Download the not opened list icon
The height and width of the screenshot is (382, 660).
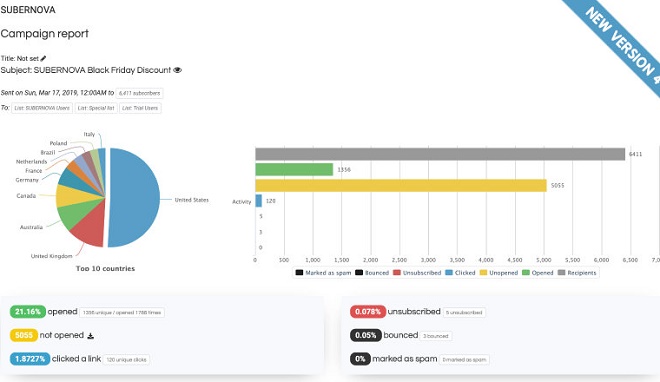90,336
